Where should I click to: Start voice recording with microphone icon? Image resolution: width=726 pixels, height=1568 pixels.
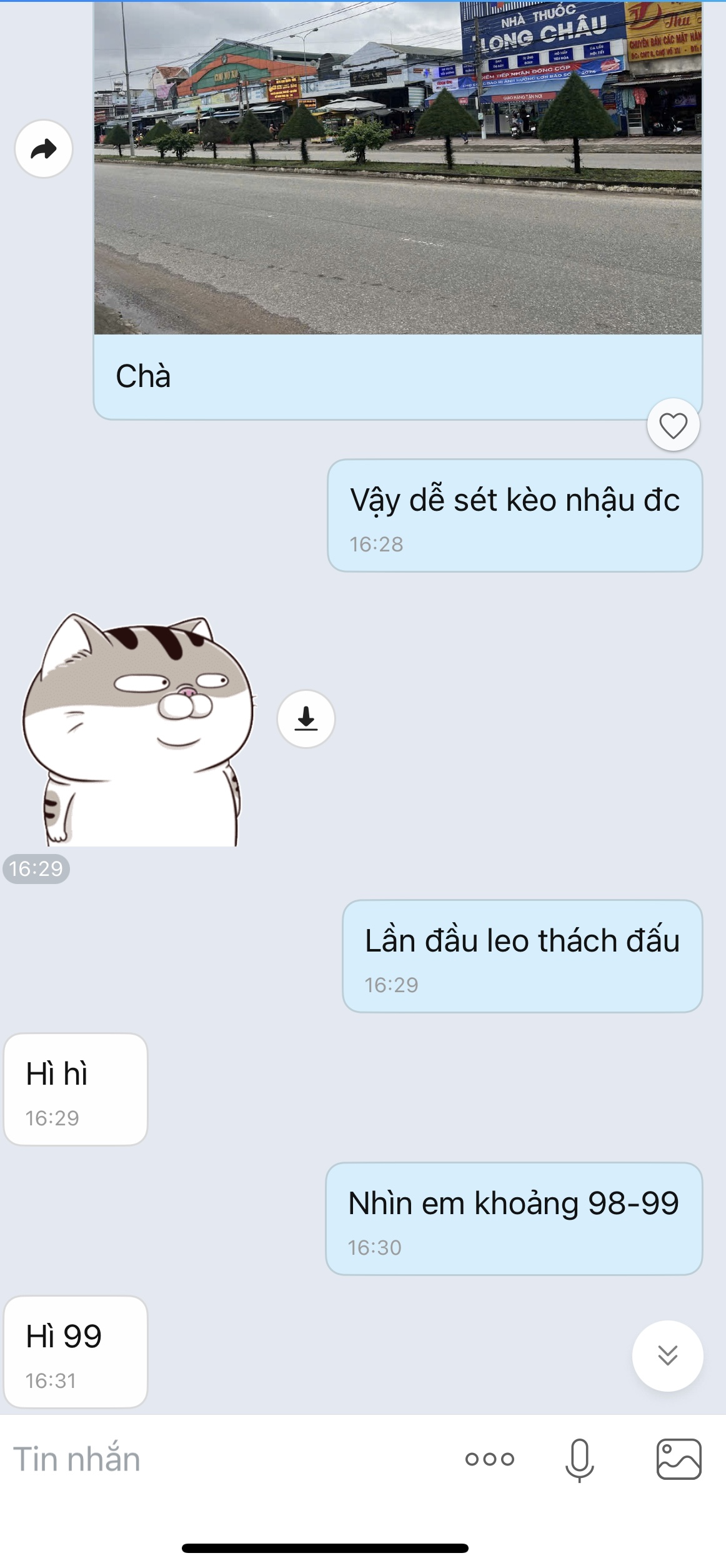click(x=579, y=1460)
